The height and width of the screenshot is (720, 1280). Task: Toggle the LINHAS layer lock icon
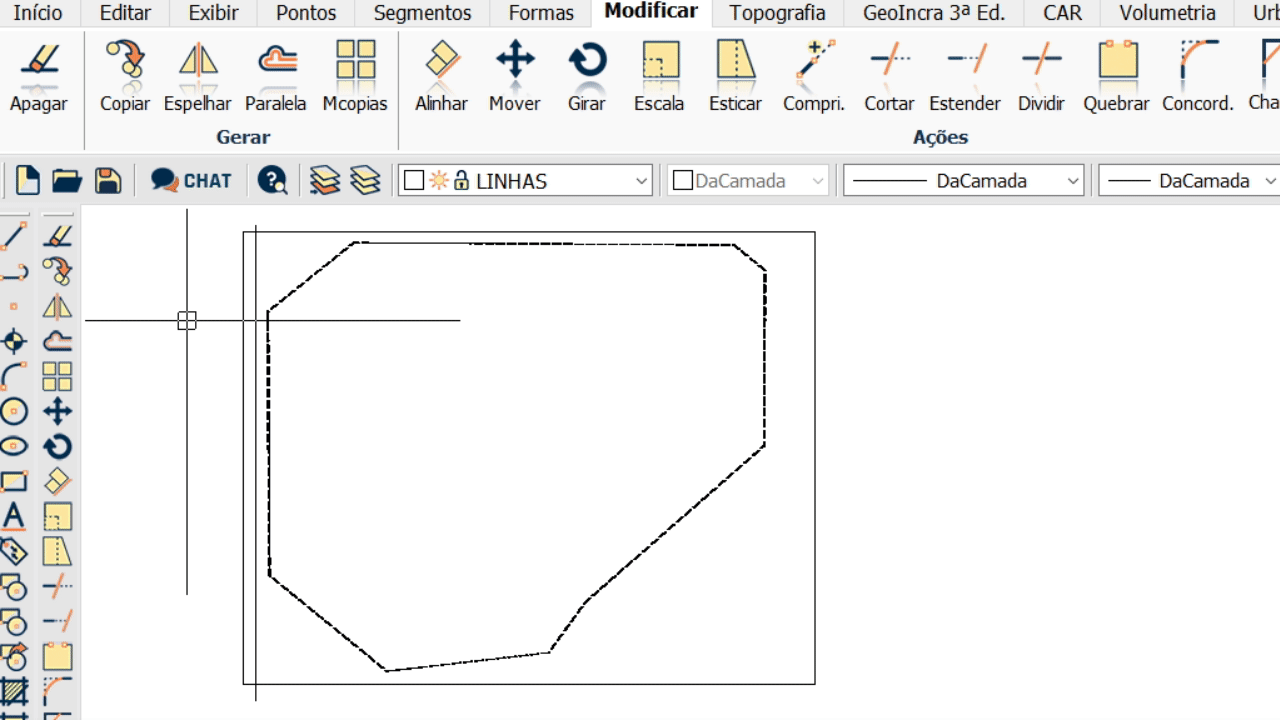[x=461, y=181]
